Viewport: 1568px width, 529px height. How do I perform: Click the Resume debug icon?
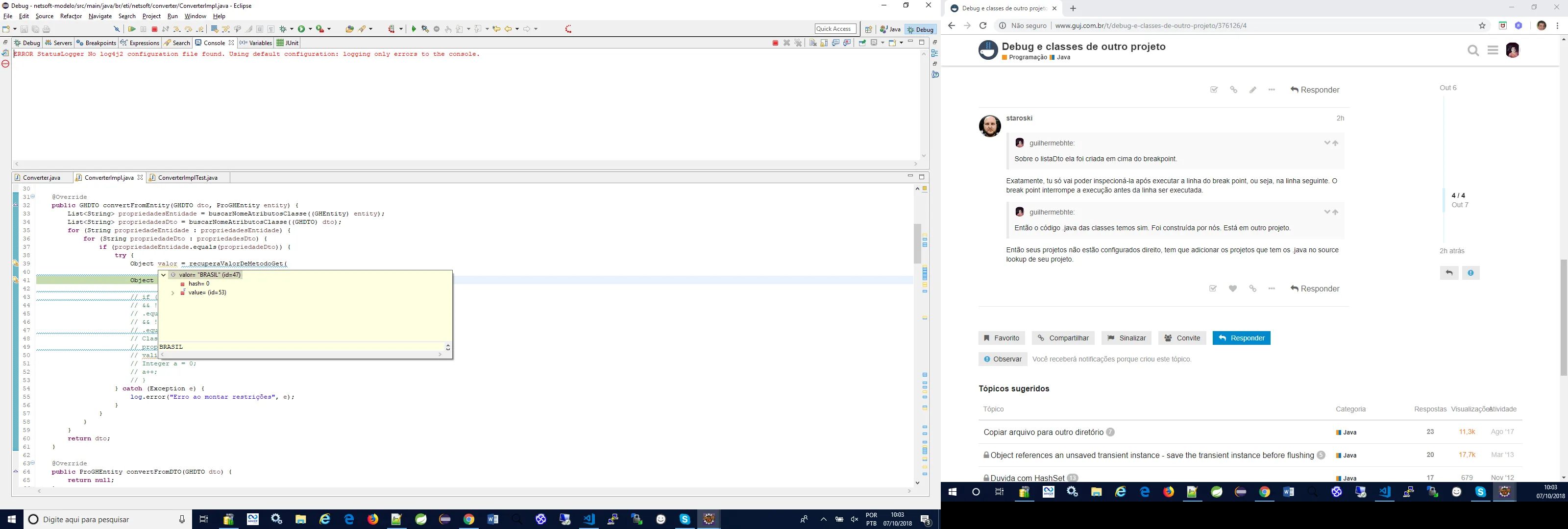132,29
